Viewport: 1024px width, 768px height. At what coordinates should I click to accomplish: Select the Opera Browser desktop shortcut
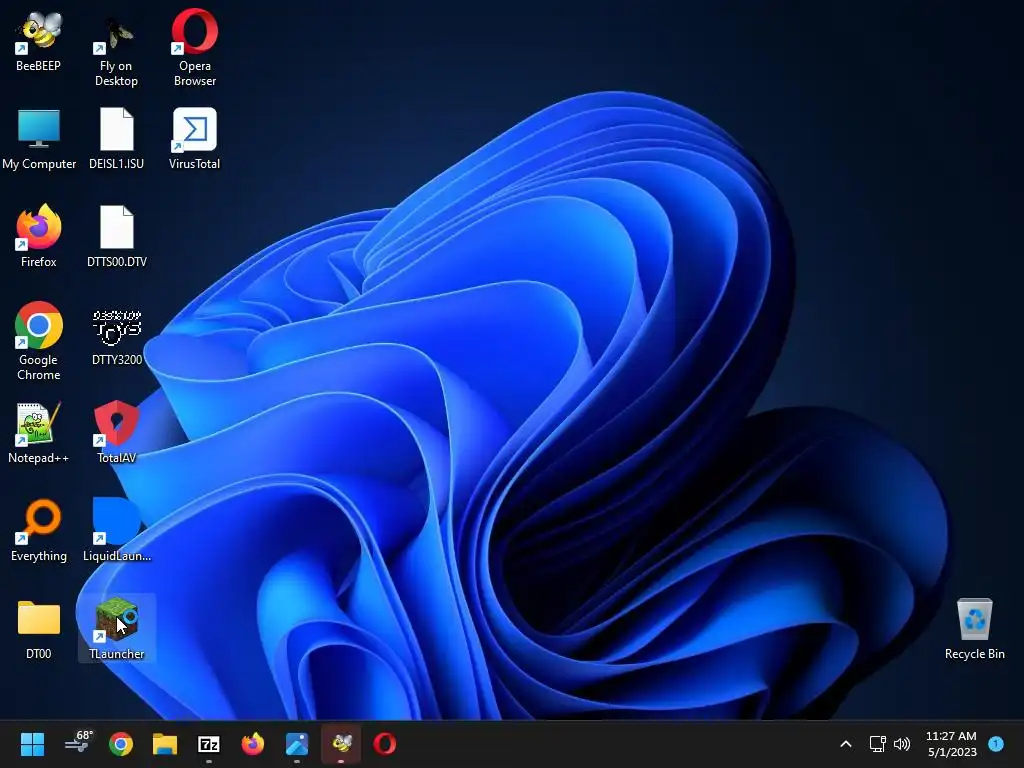coord(195,49)
